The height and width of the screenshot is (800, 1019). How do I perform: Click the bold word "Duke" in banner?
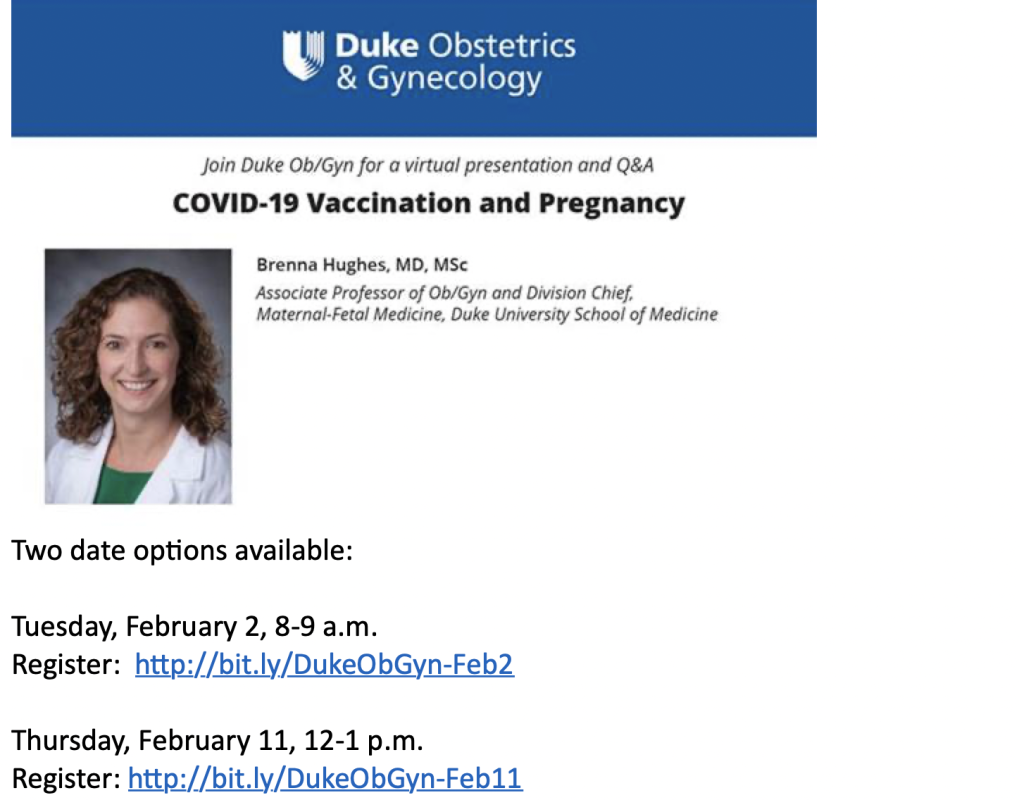pos(376,46)
